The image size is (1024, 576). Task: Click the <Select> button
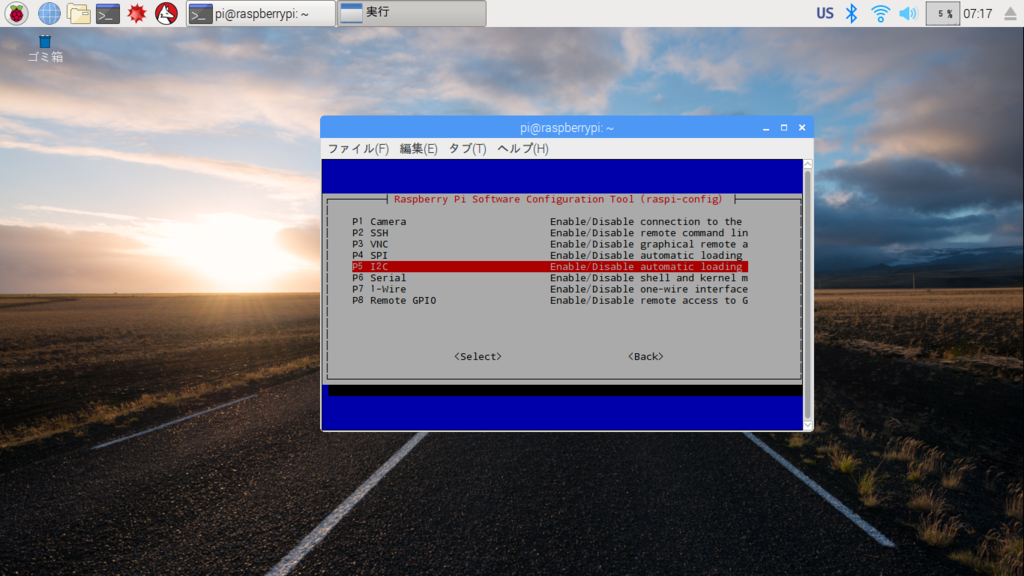478,357
